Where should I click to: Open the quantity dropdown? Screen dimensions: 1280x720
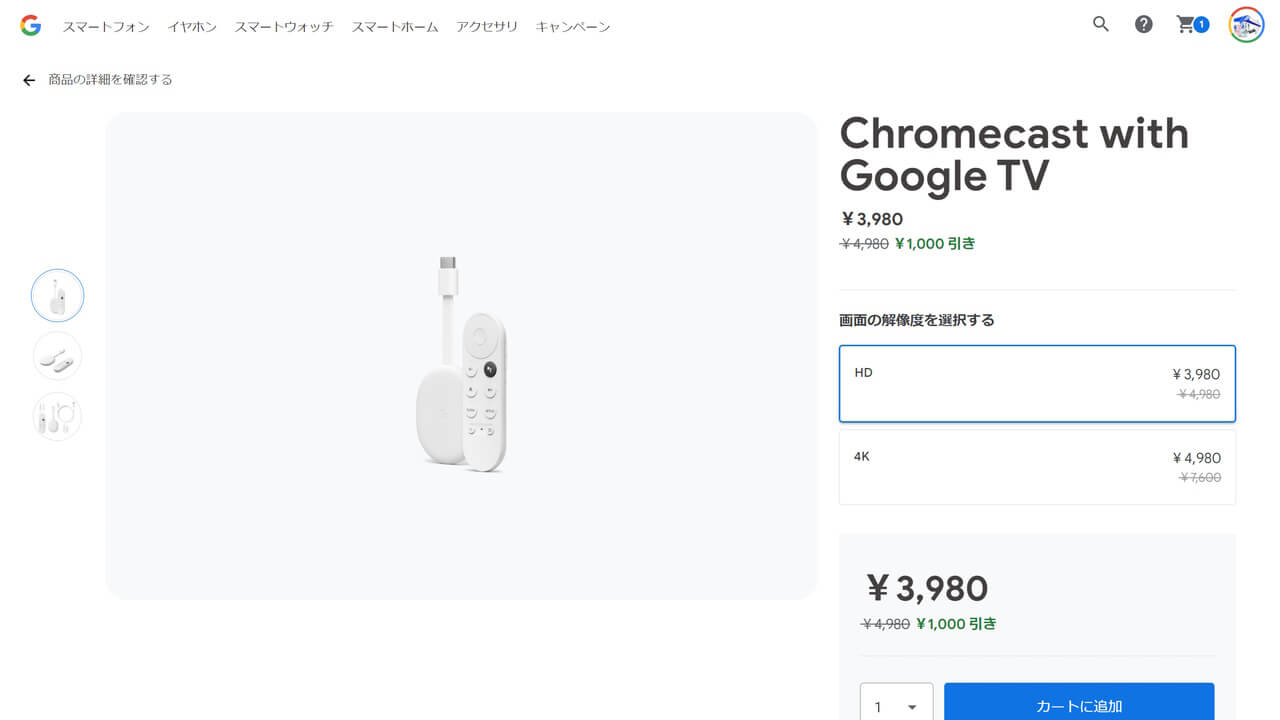895,704
